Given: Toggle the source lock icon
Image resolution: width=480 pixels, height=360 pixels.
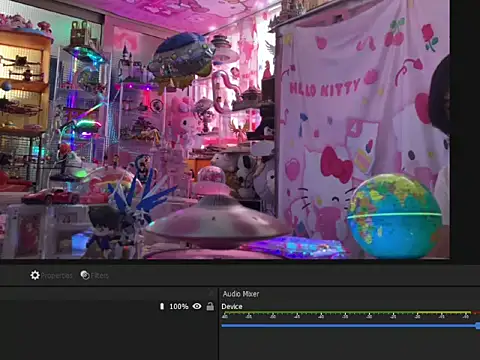Looking at the screenshot, I should (210, 306).
